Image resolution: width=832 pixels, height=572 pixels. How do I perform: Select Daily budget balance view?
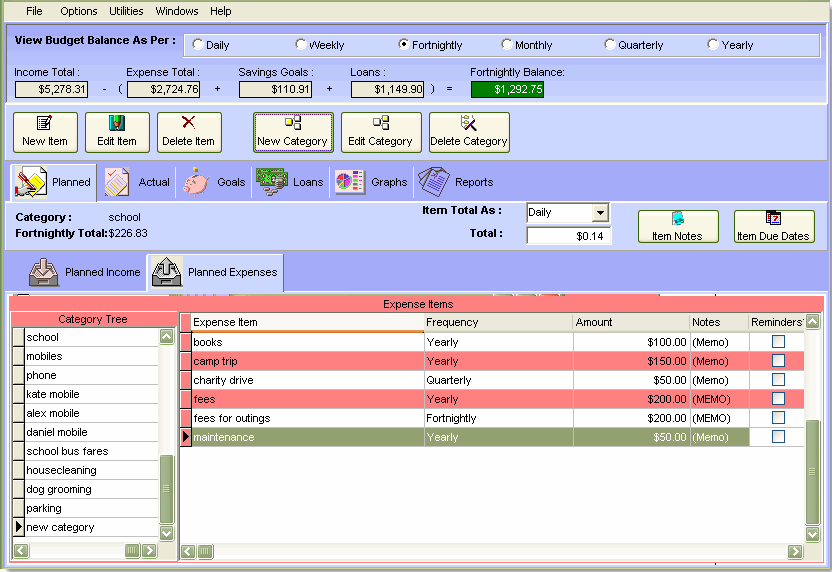pos(198,45)
